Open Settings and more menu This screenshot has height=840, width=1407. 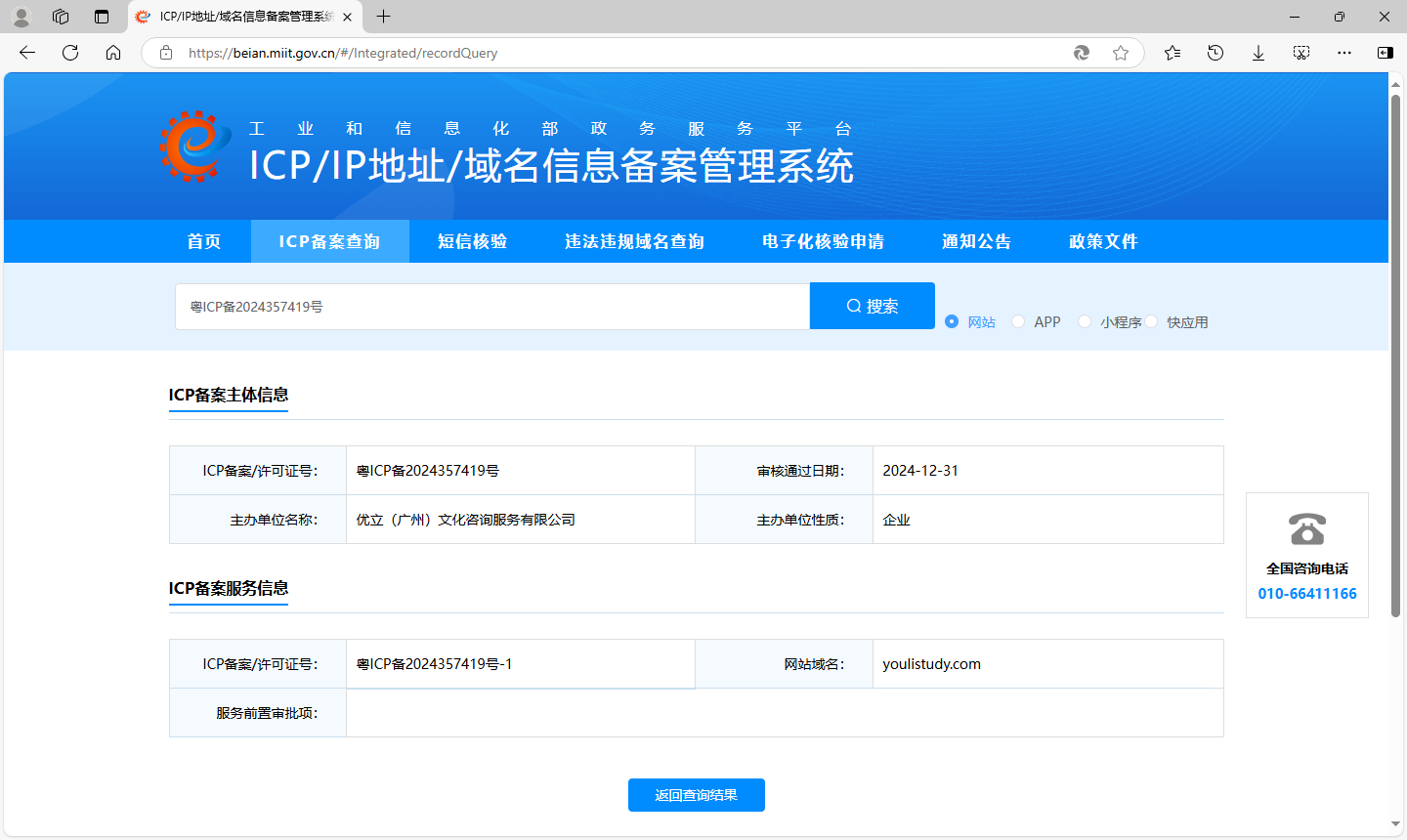[1344, 53]
